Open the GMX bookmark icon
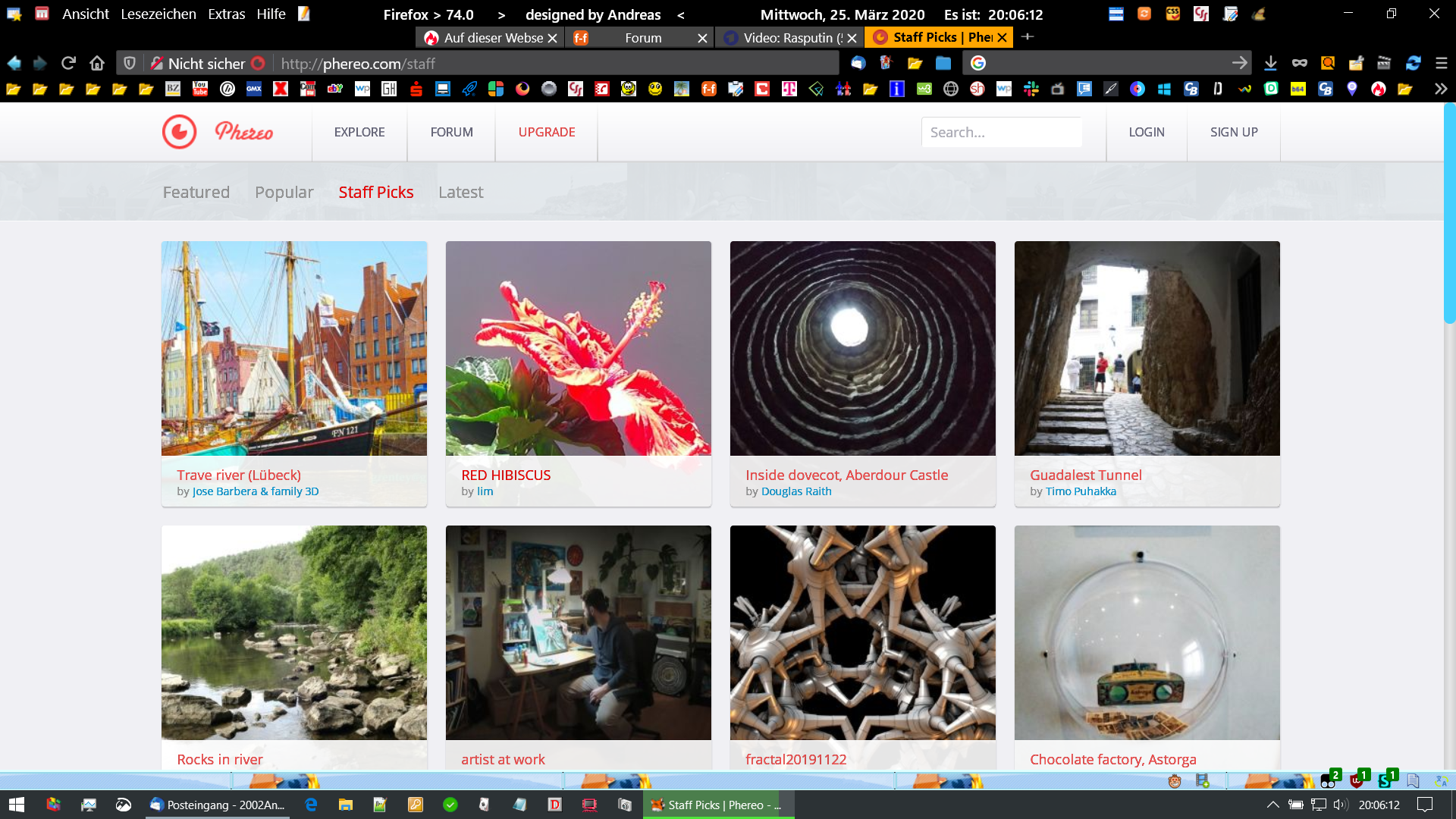This screenshot has height=819, width=1456. click(x=254, y=89)
